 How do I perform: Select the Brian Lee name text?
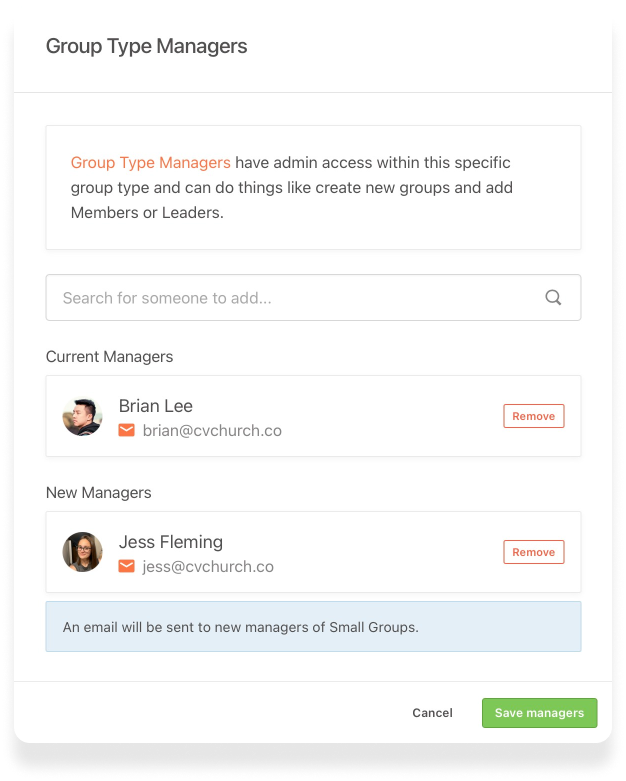(156, 406)
